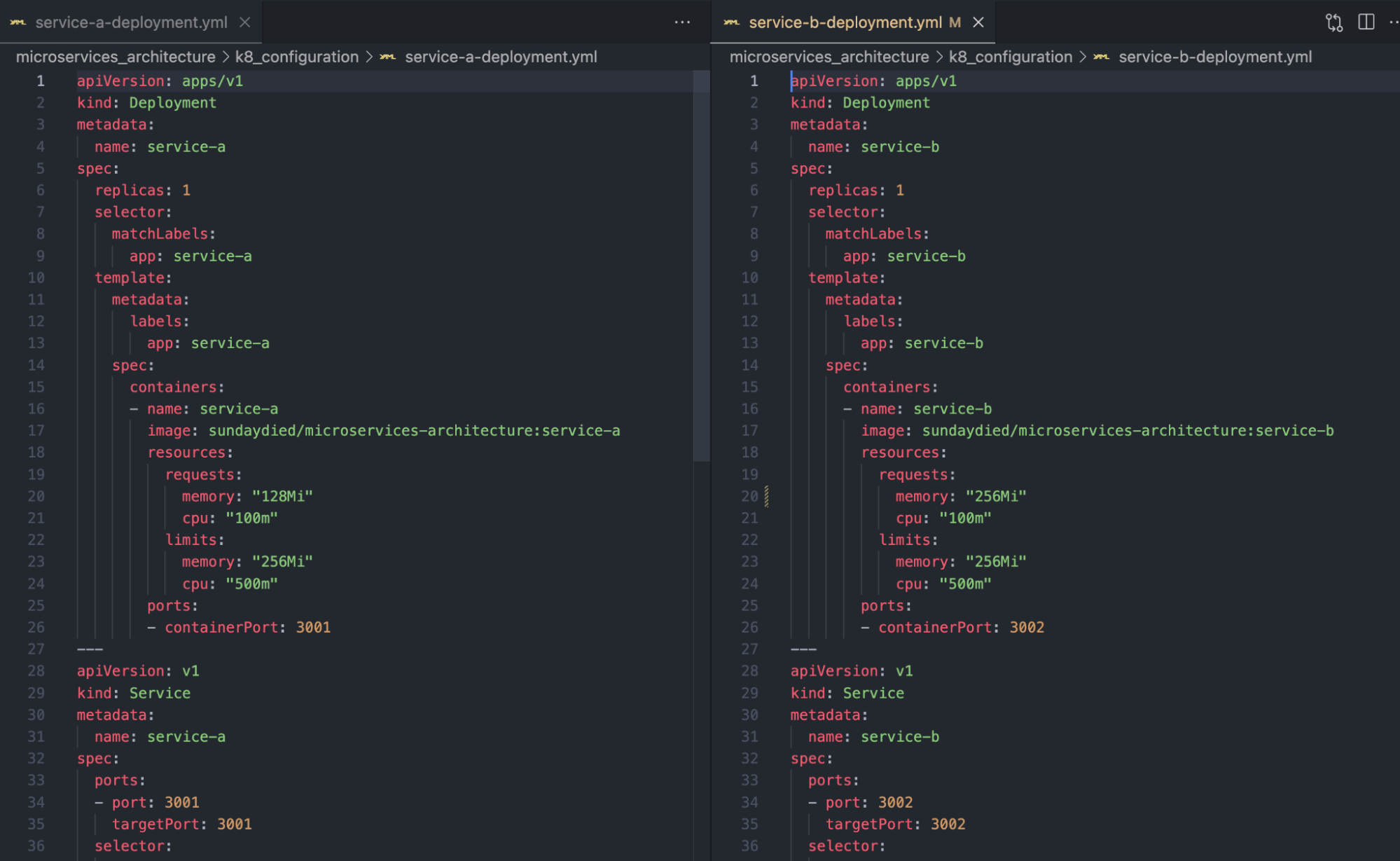Click requests memory "256Mi" on line 20 right
1400x861 pixels.
(996, 496)
